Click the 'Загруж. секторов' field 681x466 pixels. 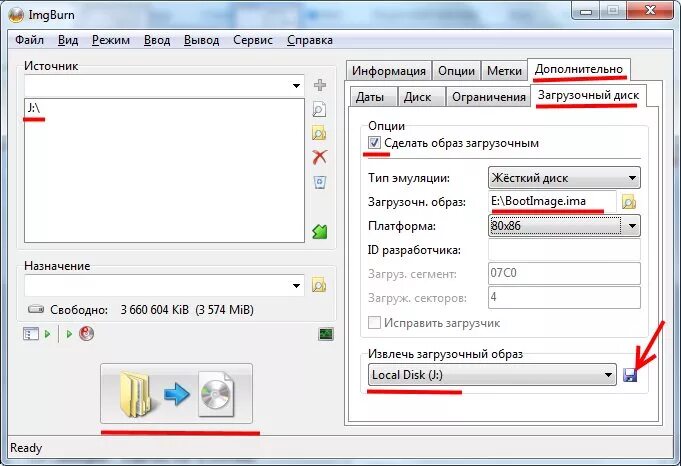564,297
